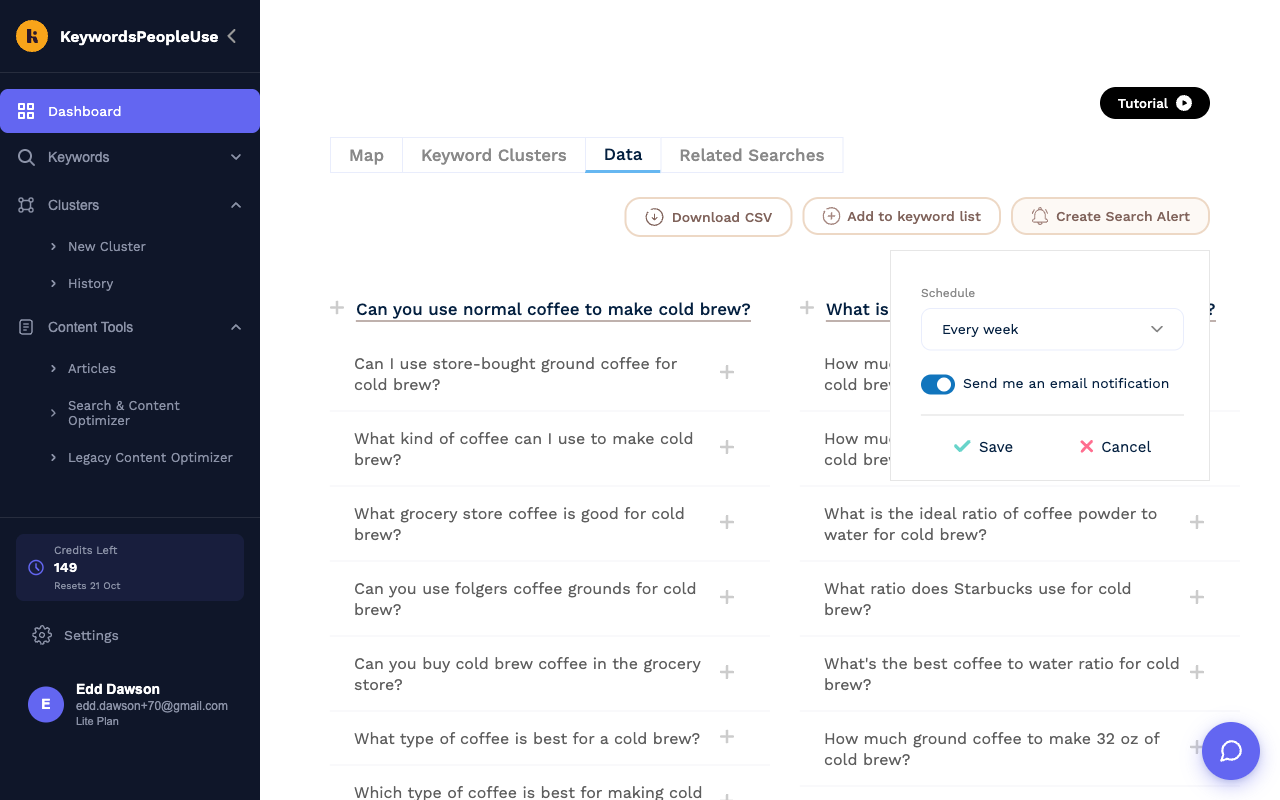1280x800 pixels.
Task: Select the Data tab
Action: click(x=623, y=155)
